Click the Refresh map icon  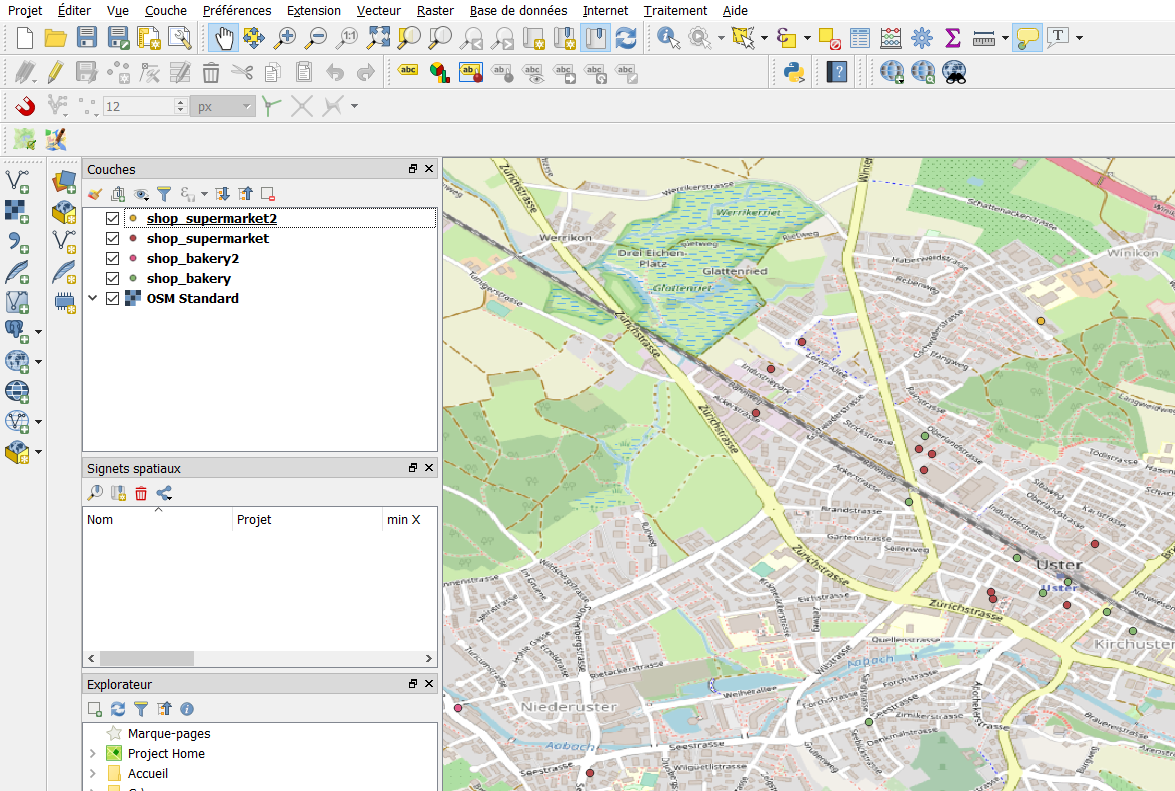click(626, 39)
